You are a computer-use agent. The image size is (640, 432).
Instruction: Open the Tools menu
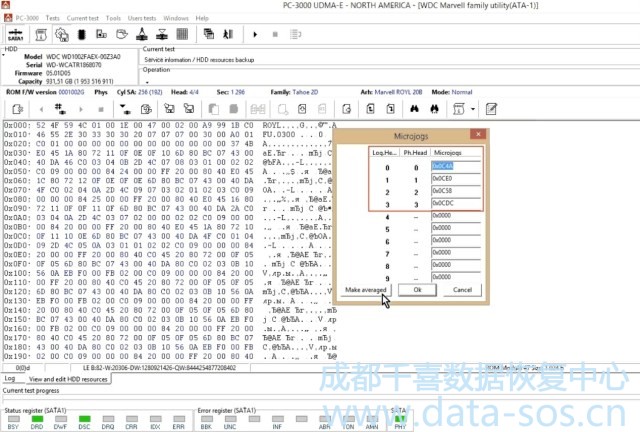(113, 18)
